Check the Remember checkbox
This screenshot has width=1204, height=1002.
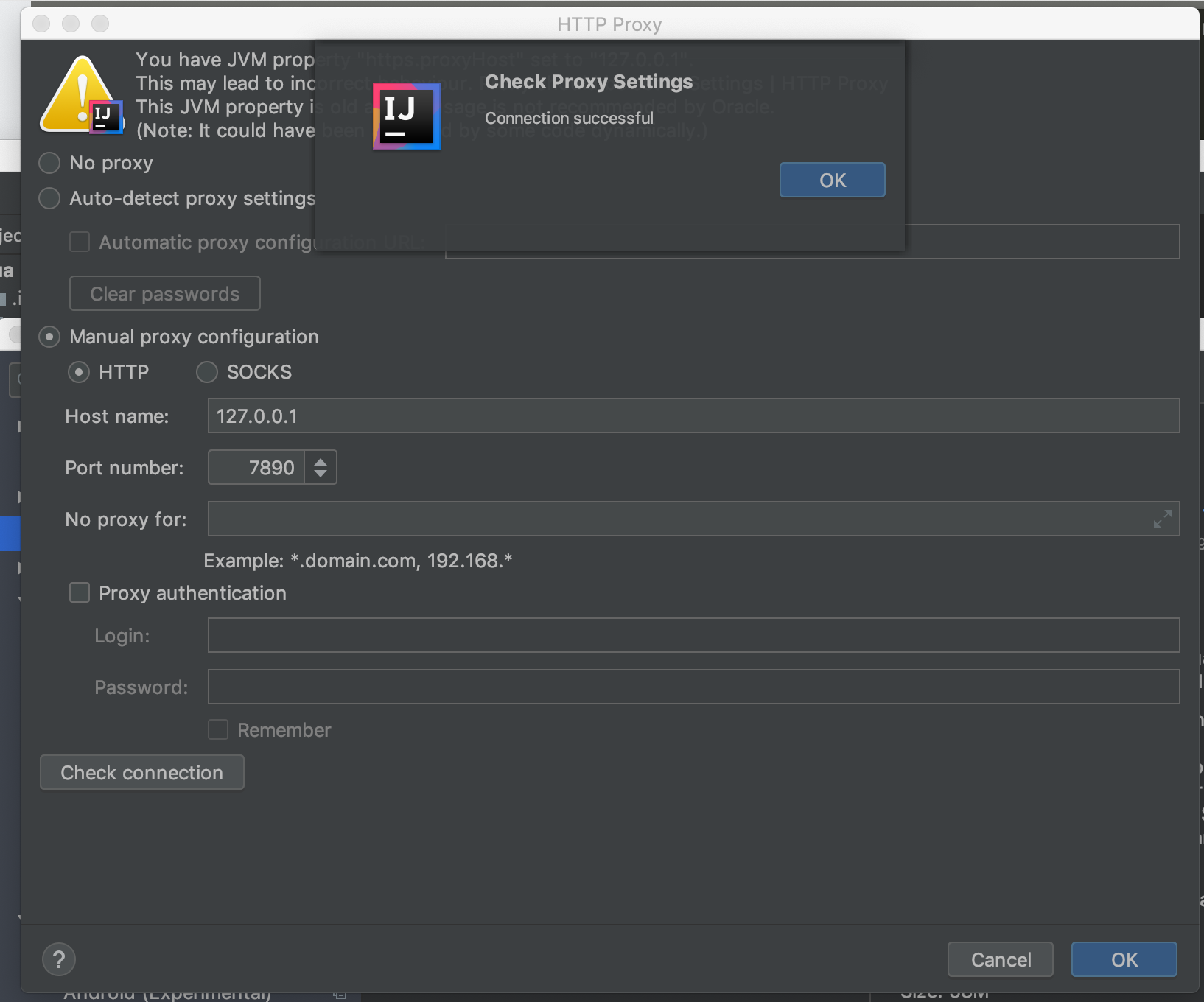pyautogui.click(x=217, y=729)
